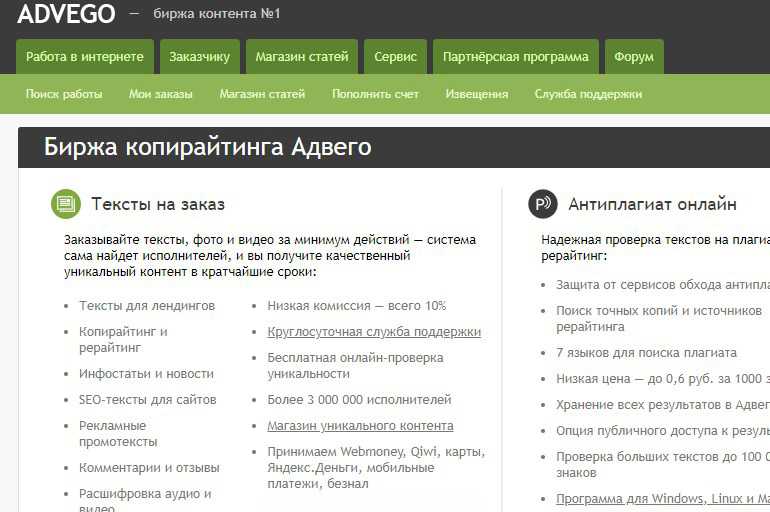The width and height of the screenshot is (770, 512).
Task: Click Хранение всех результатов item
Action: coord(663,404)
